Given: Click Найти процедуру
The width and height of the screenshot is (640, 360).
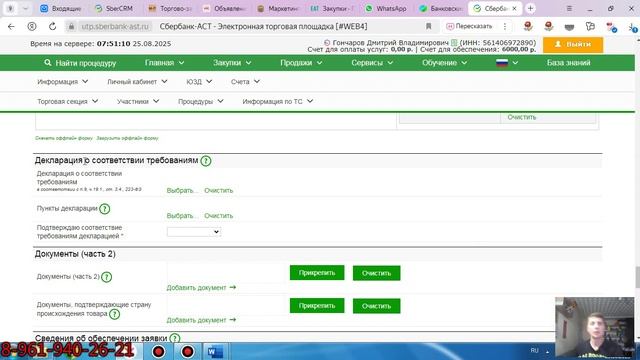Looking at the screenshot, I should pos(80,63).
